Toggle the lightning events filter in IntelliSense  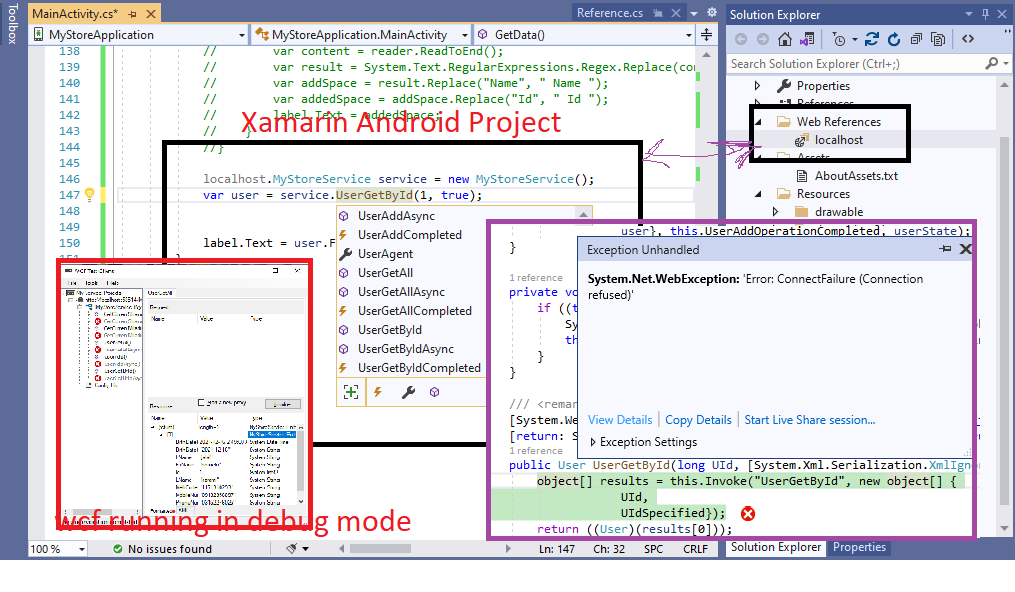pos(379,393)
